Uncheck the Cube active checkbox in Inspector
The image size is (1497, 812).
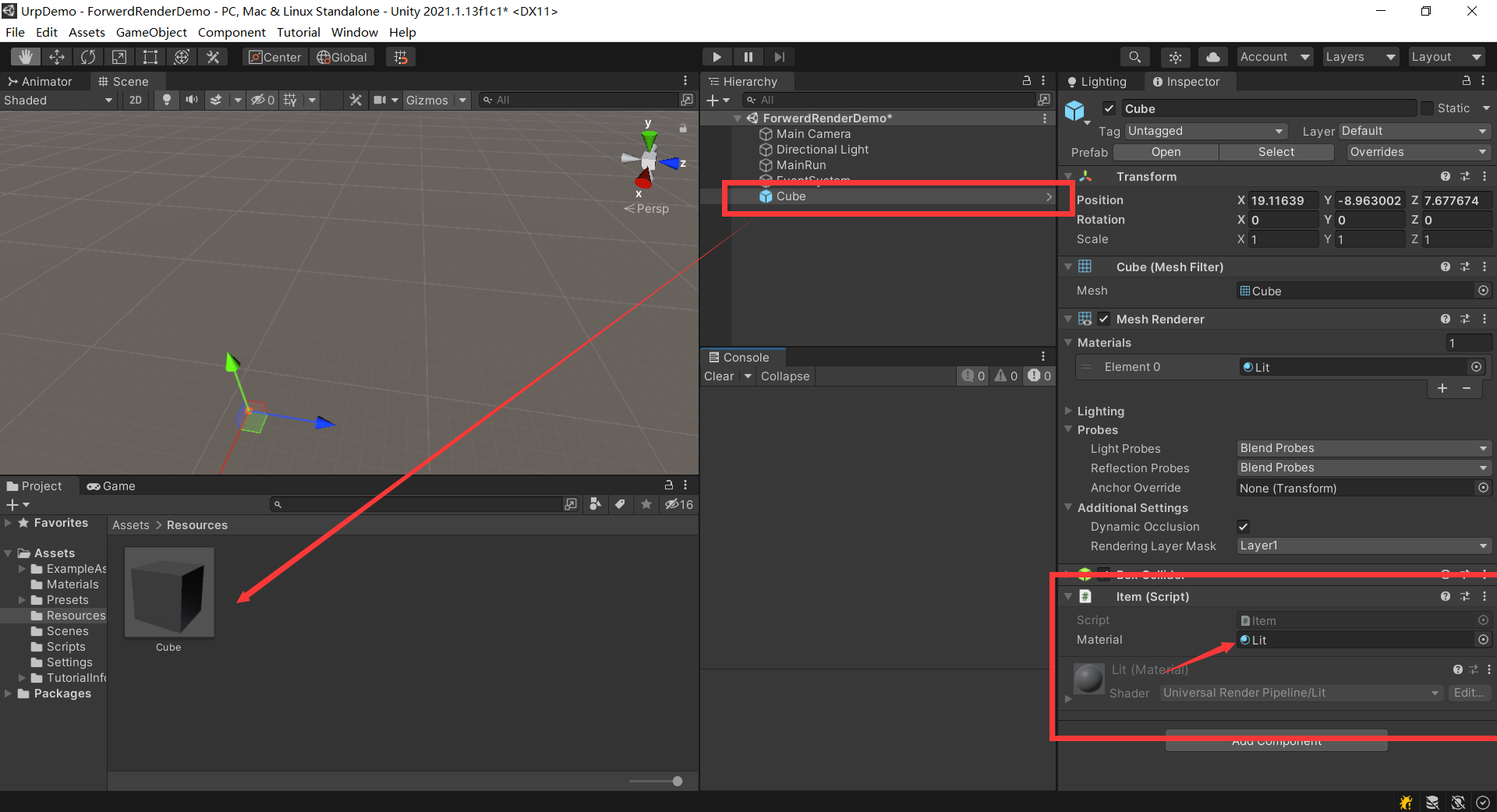tap(1109, 108)
